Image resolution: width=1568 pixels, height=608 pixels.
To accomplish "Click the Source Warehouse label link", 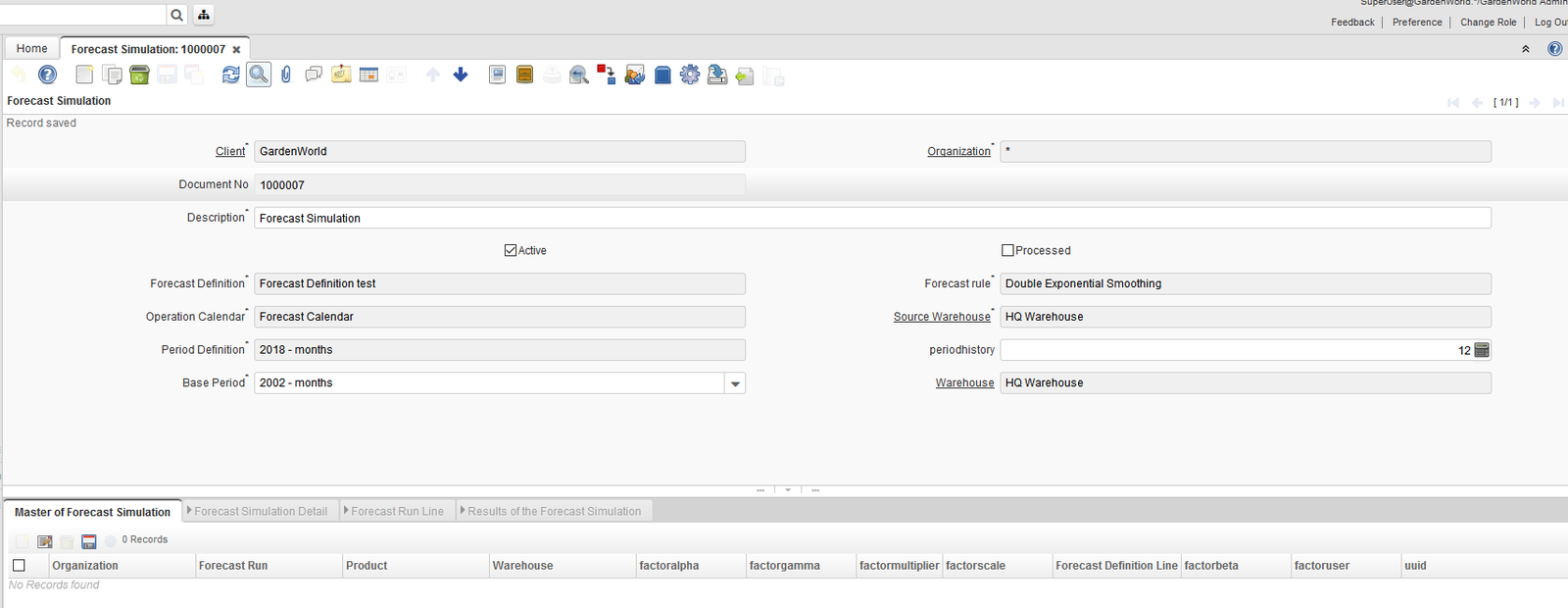I will 941,317.
